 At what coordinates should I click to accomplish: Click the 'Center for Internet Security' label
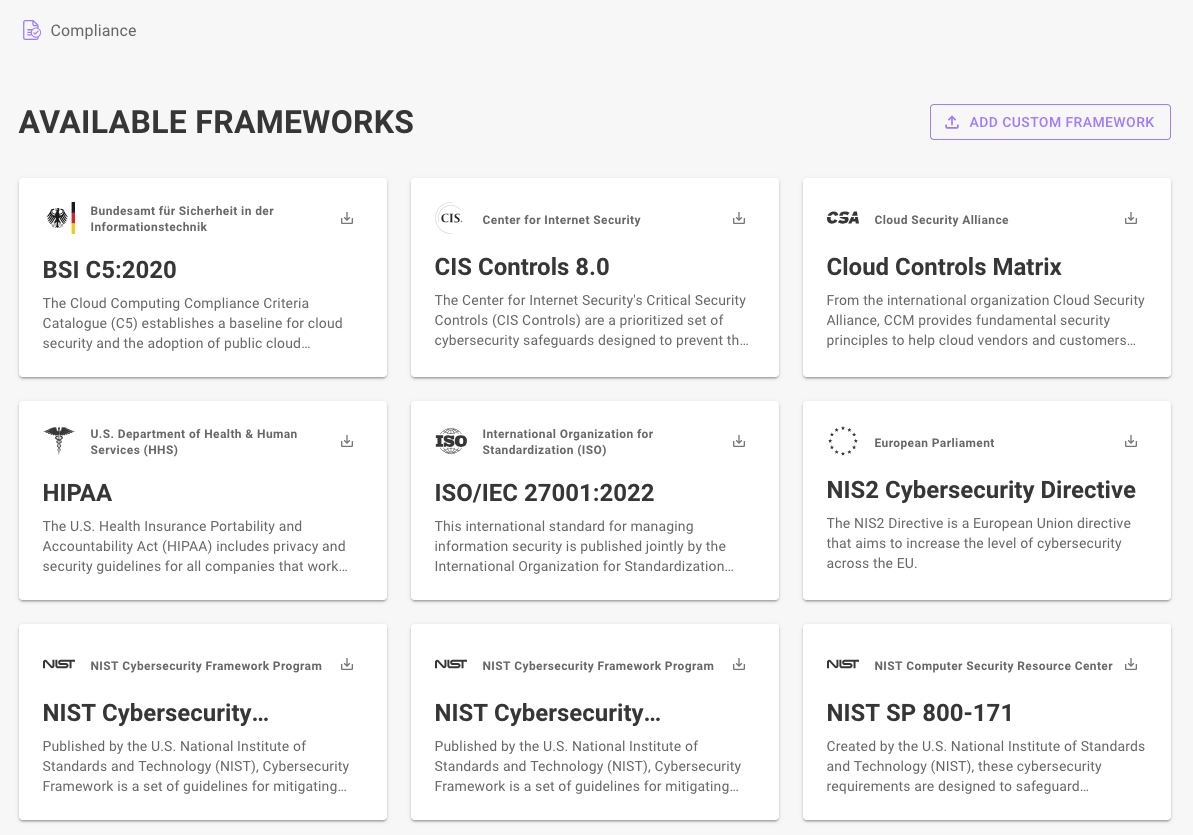click(562, 220)
